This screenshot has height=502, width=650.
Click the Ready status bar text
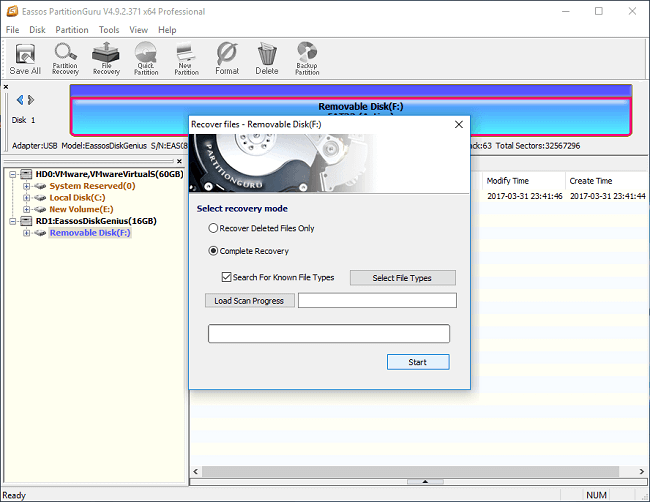click(x=14, y=495)
